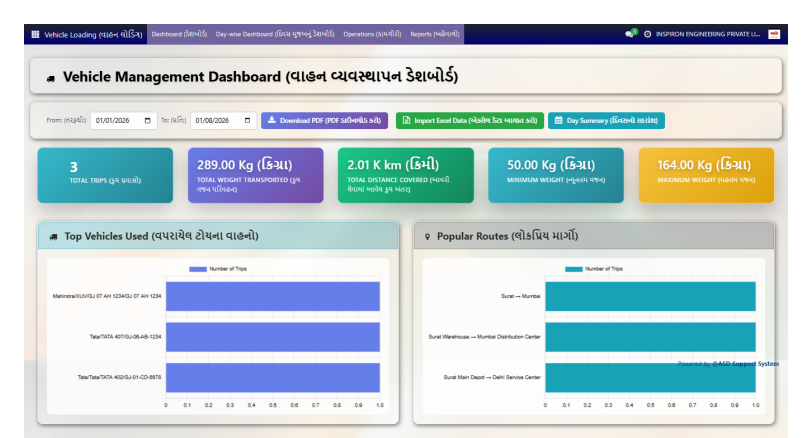The width and height of the screenshot is (812, 438).
Task: Open the Dashboard menu tab
Action: tap(179, 34)
